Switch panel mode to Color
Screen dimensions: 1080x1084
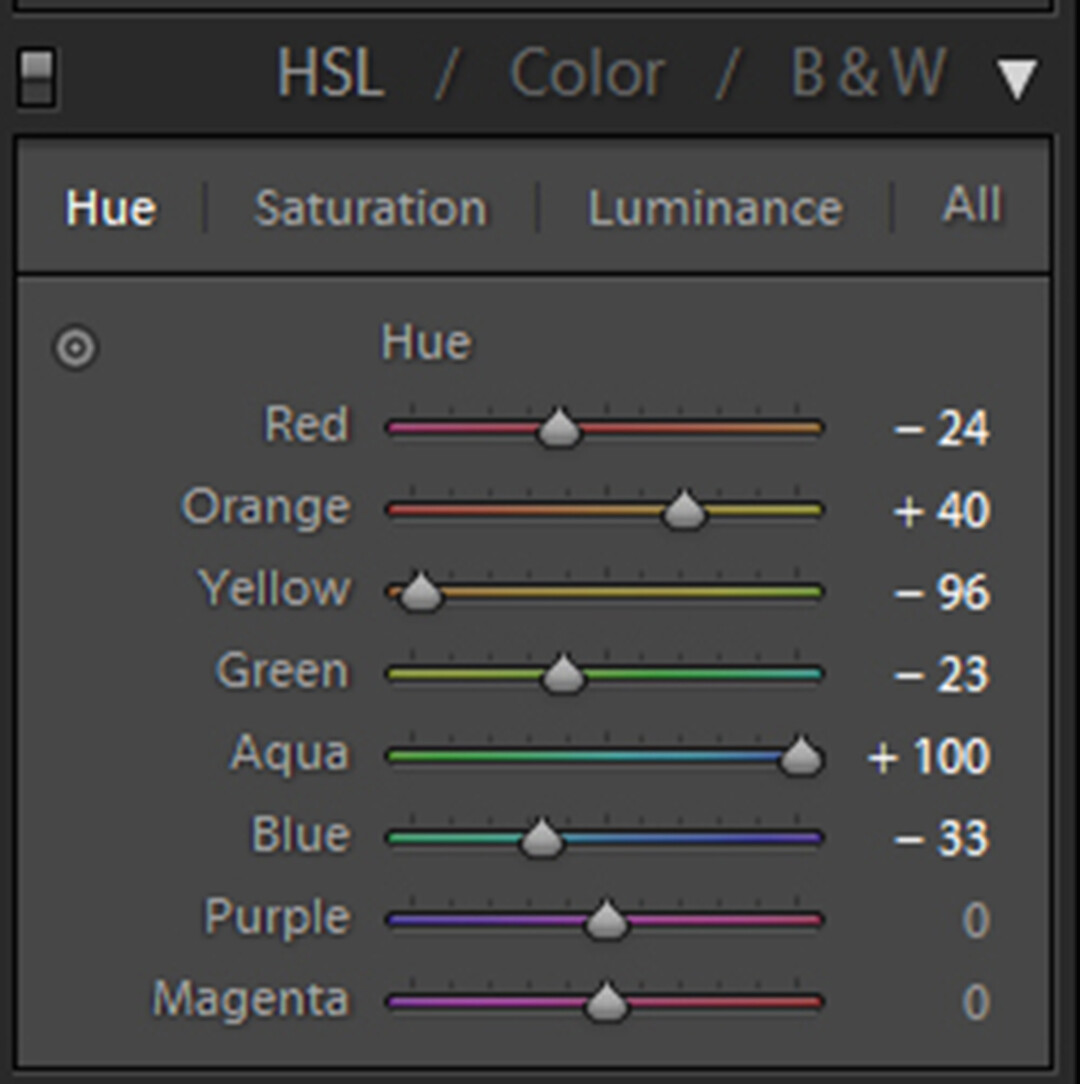(x=587, y=73)
